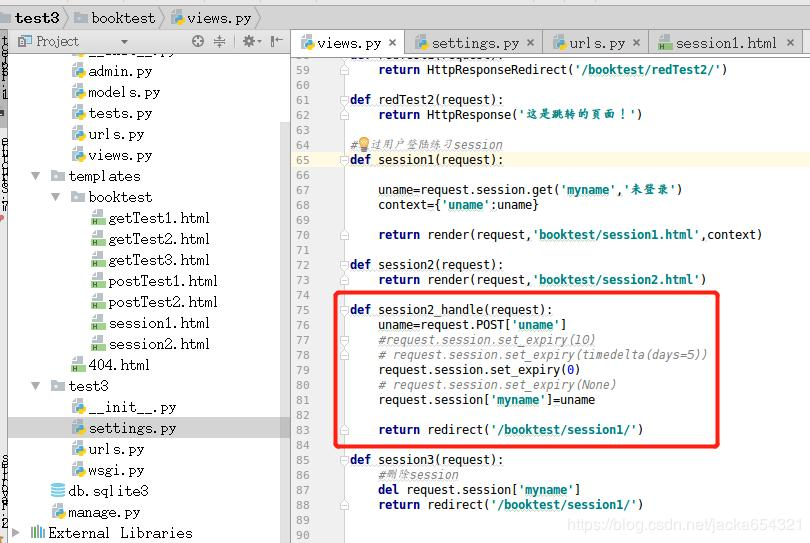Click line number 70 in the gutter
This screenshot has height=543, width=810.
pos(303,235)
